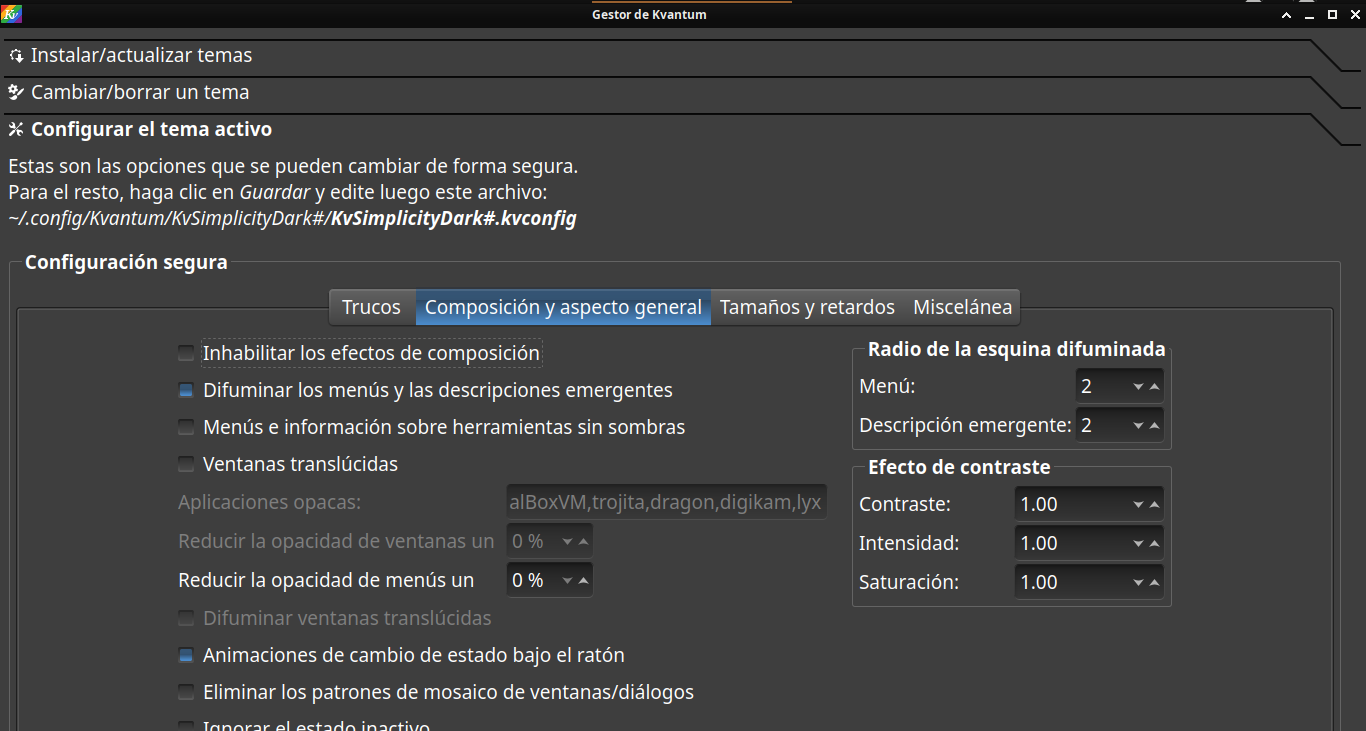
Task: Open the Tamaños y retardos tab
Action: coord(807,307)
